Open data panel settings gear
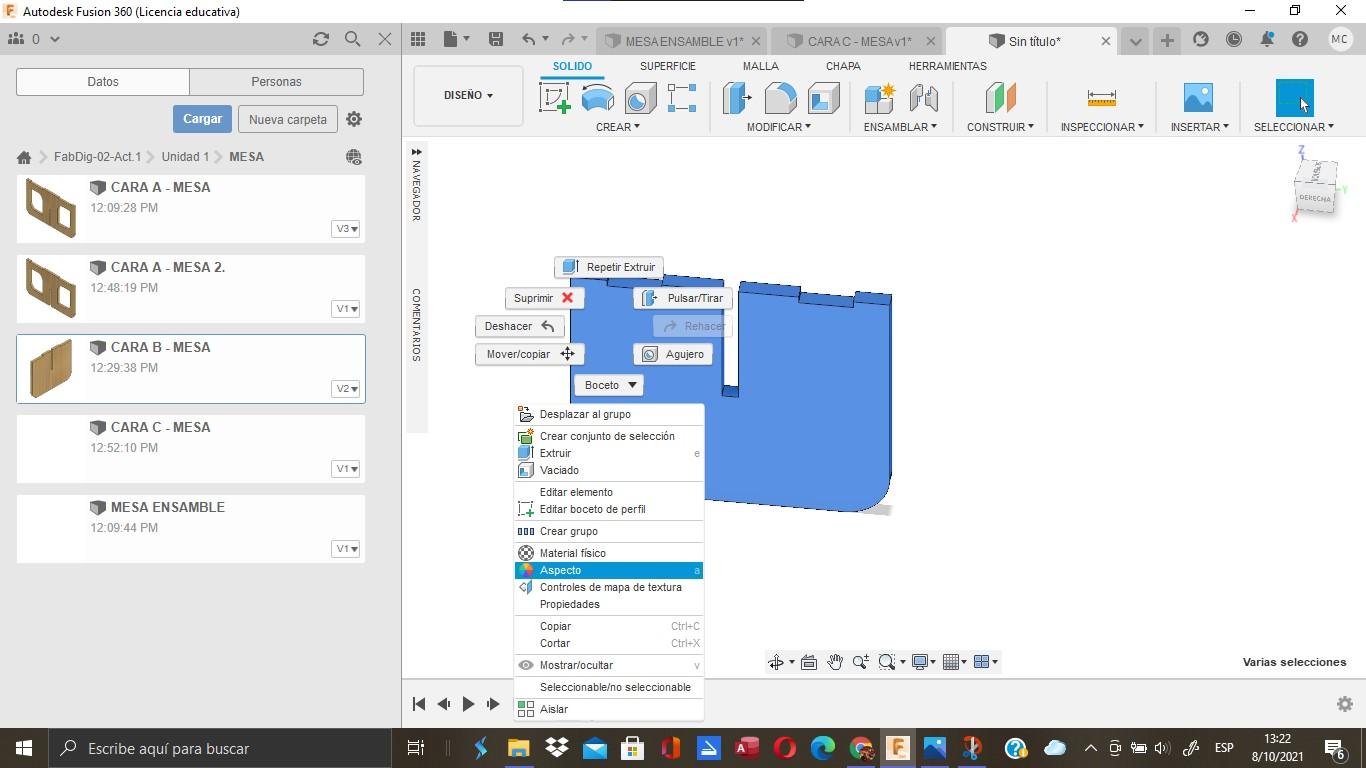Viewport: 1366px width, 768px height. 354,119
